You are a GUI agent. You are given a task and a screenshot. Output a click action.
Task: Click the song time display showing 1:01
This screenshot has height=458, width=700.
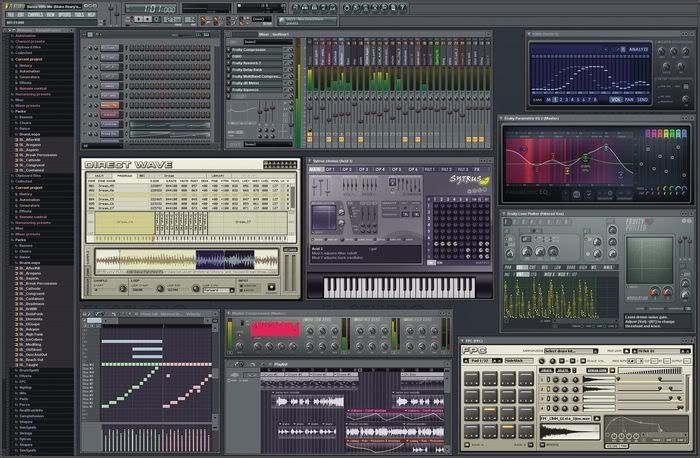(150, 8)
